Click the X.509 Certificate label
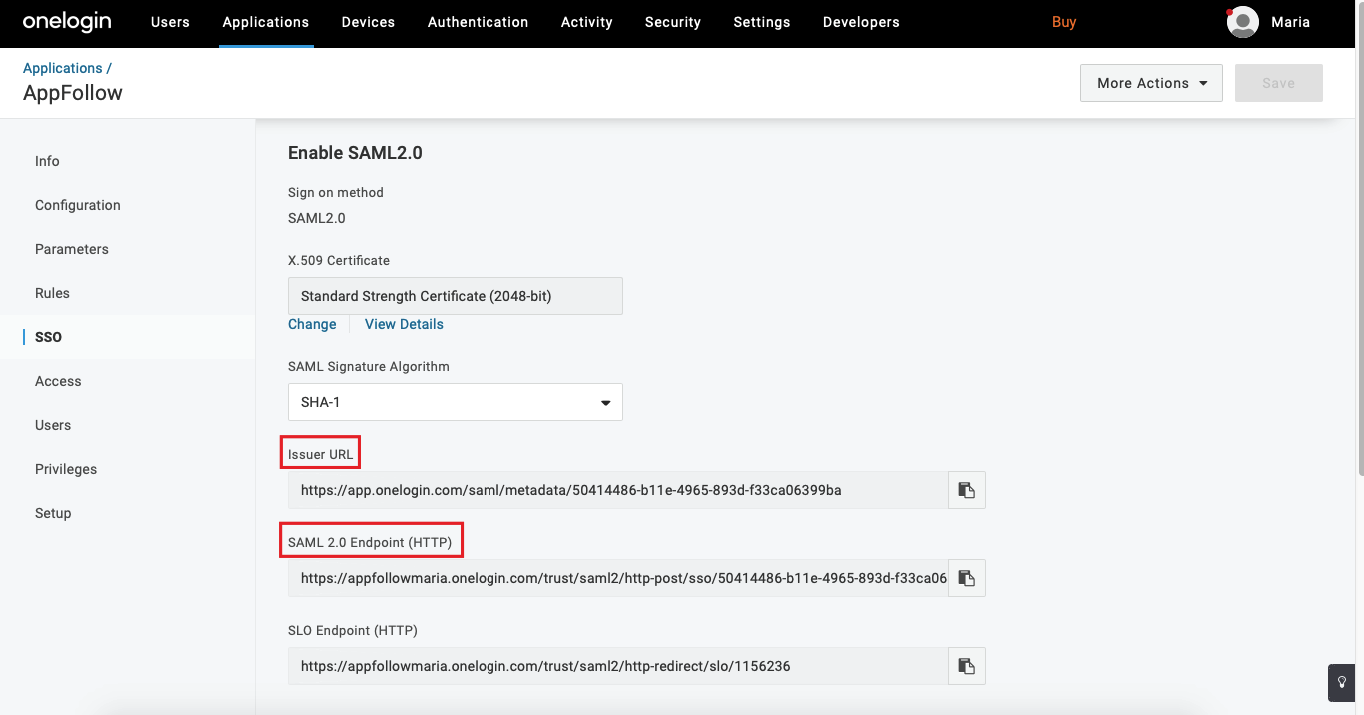1364x715 pixels. (x=339, y=260)
